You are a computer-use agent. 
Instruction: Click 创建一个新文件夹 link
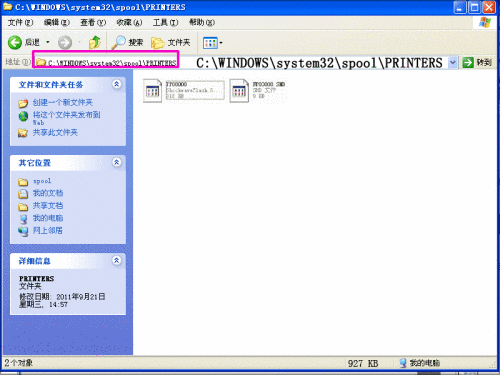tap(63, 102)
